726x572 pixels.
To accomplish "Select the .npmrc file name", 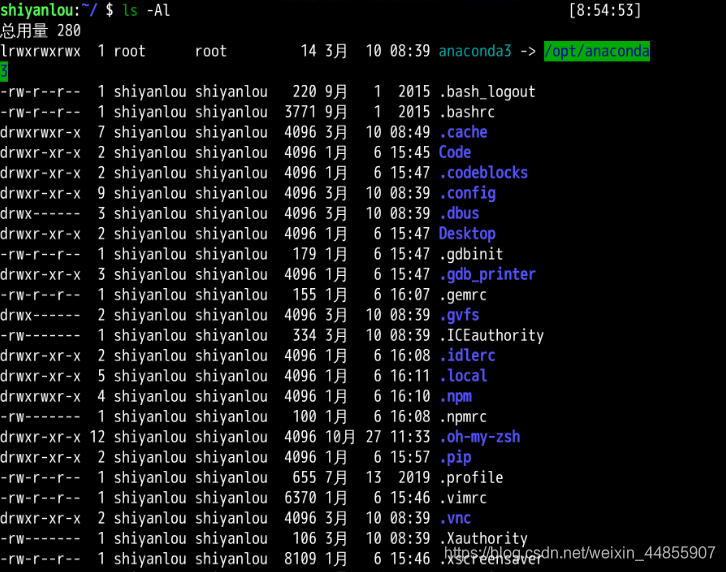I will (463, 417).
